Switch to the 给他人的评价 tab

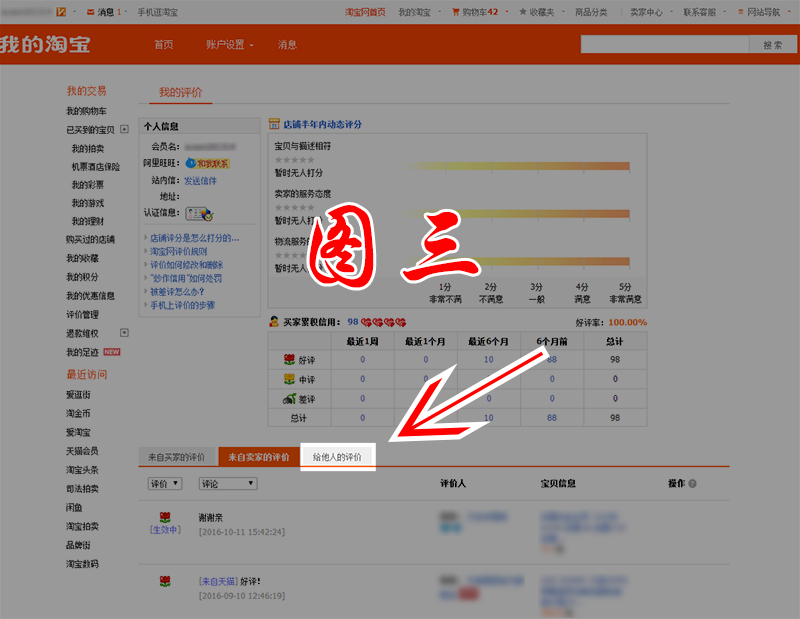coord(335,455)
